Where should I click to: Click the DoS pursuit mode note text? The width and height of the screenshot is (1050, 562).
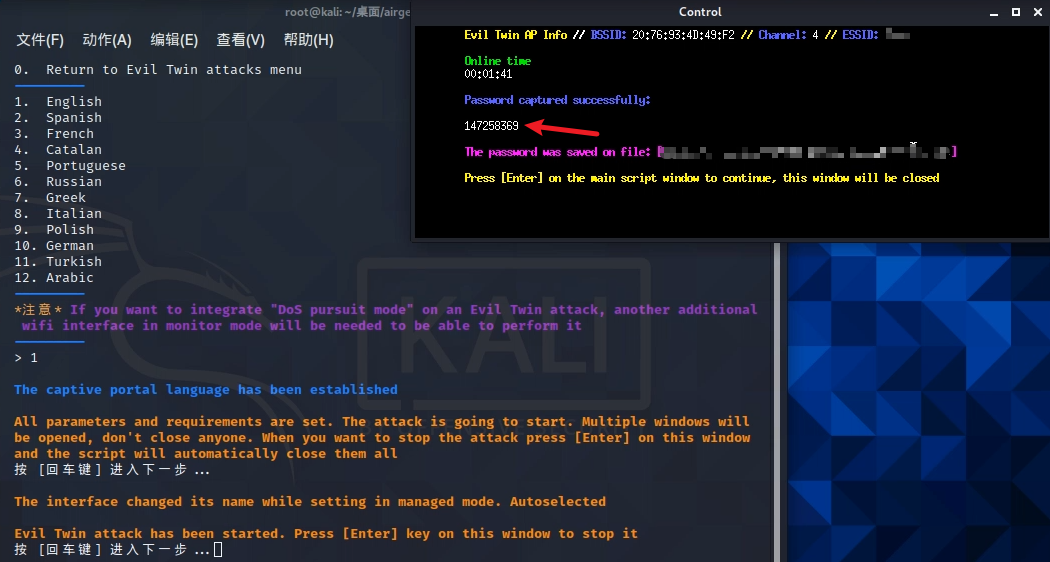tap(386, 318)
